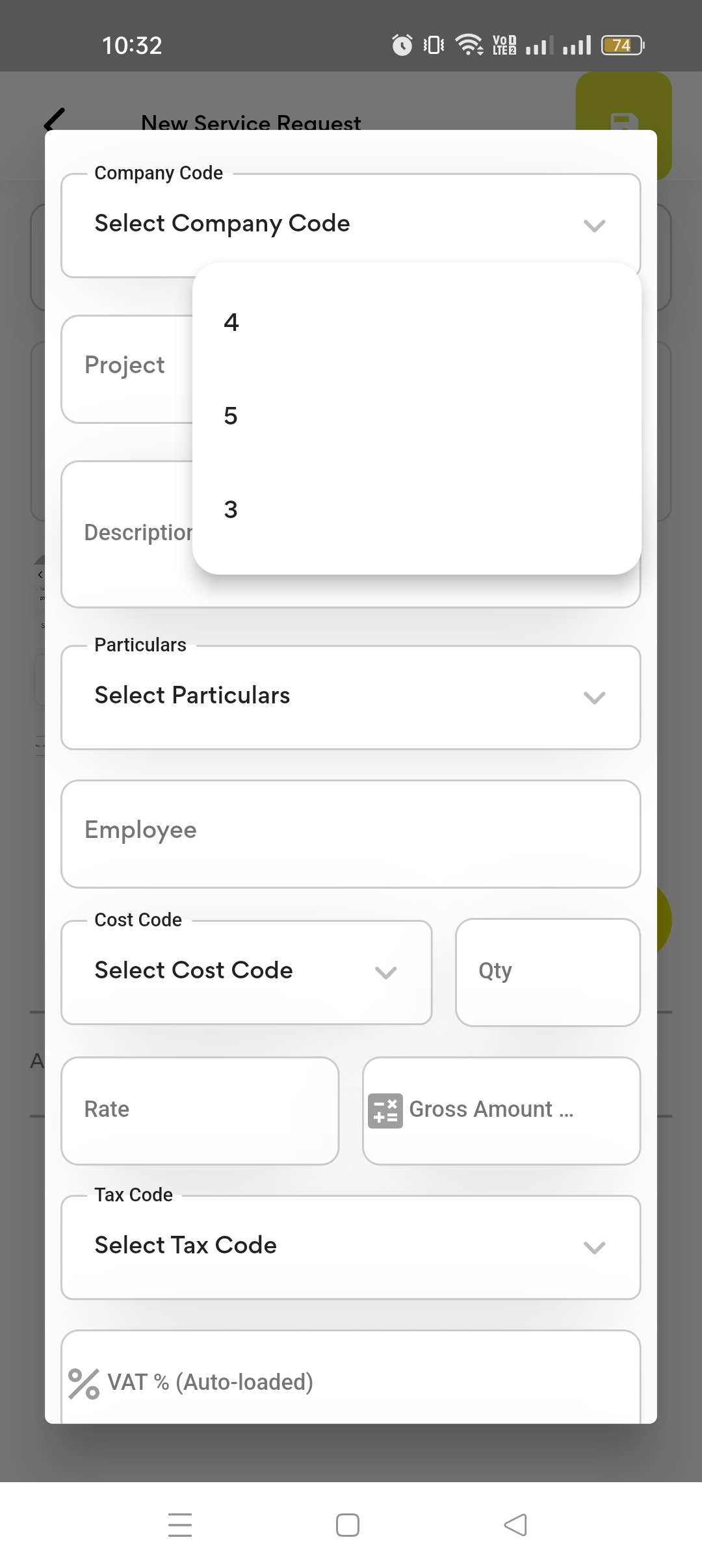Expand the Select Particulars dropdown
Image resolution: width=702 pixels, height=1568 pixels.
click(x=350, y=697)
